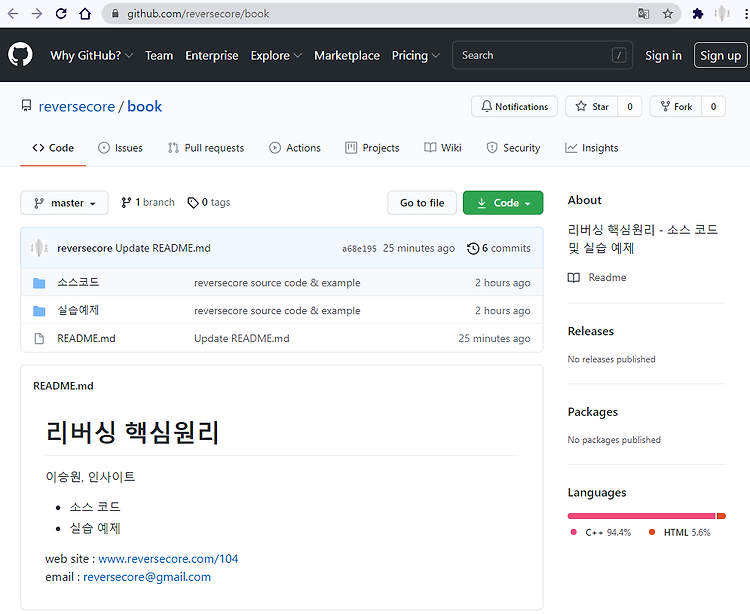This screenshot has height=614, width=750.
Task: Go to the browser home icon
Action: coord(85,14)
